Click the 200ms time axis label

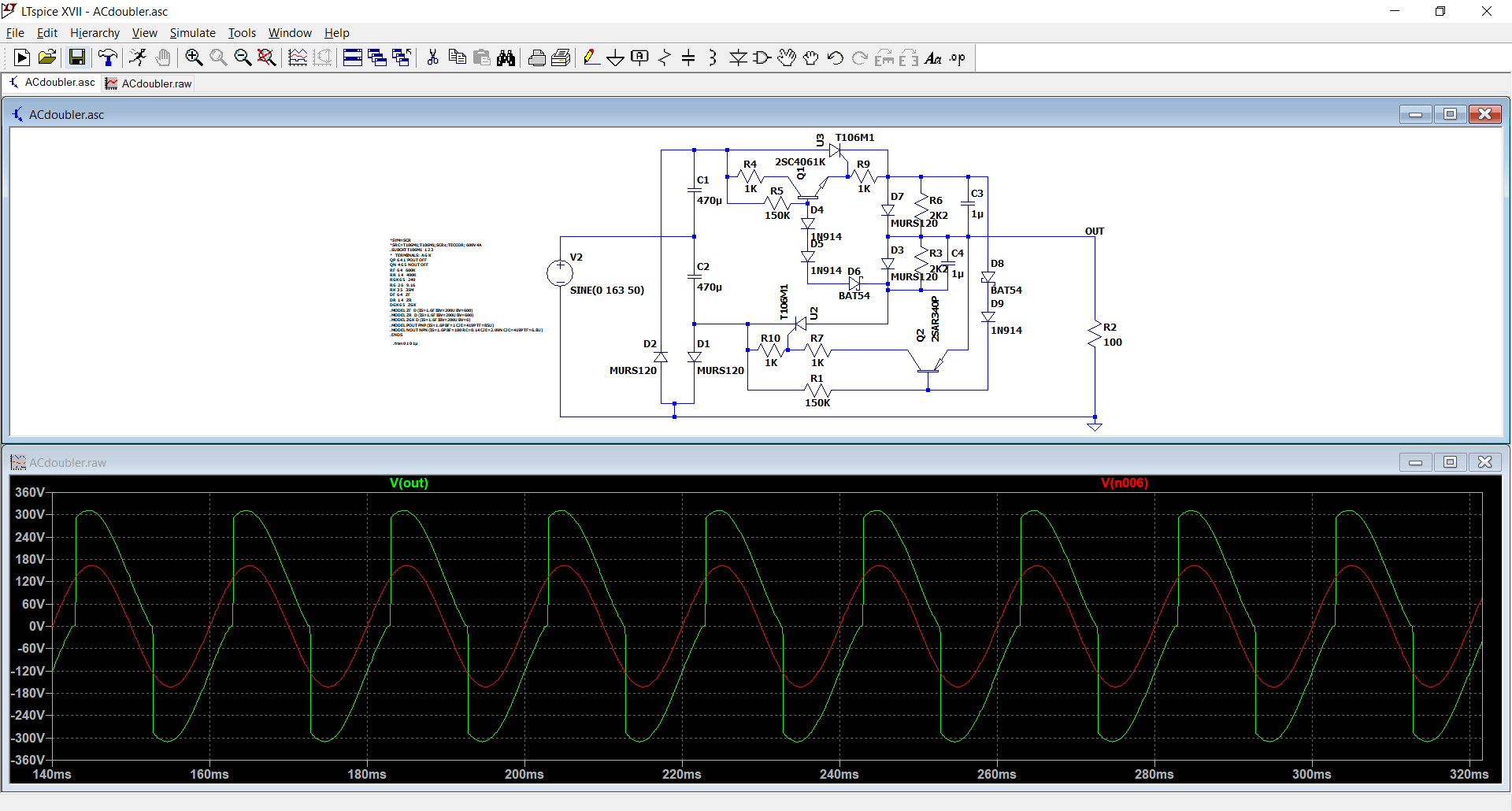(x=524, y=774)
